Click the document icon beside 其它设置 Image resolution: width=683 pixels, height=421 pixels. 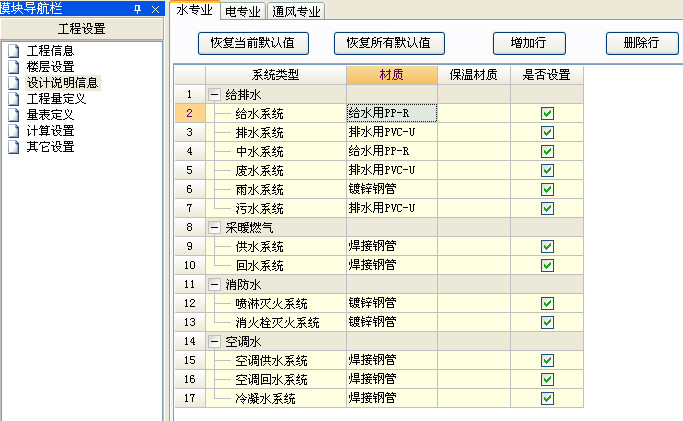point(14,147)
